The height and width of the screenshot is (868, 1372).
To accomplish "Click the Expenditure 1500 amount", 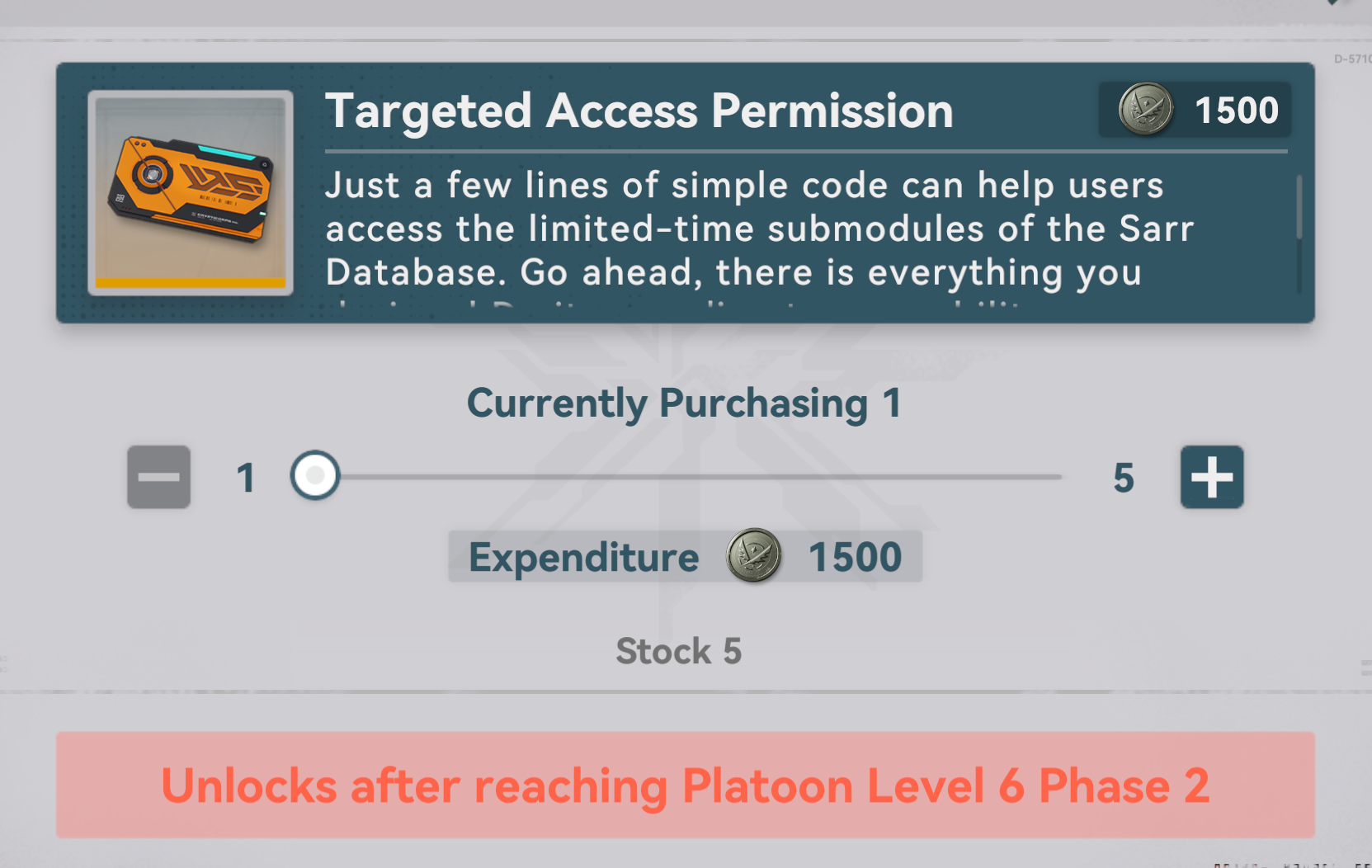I will (x=856, y=557).
